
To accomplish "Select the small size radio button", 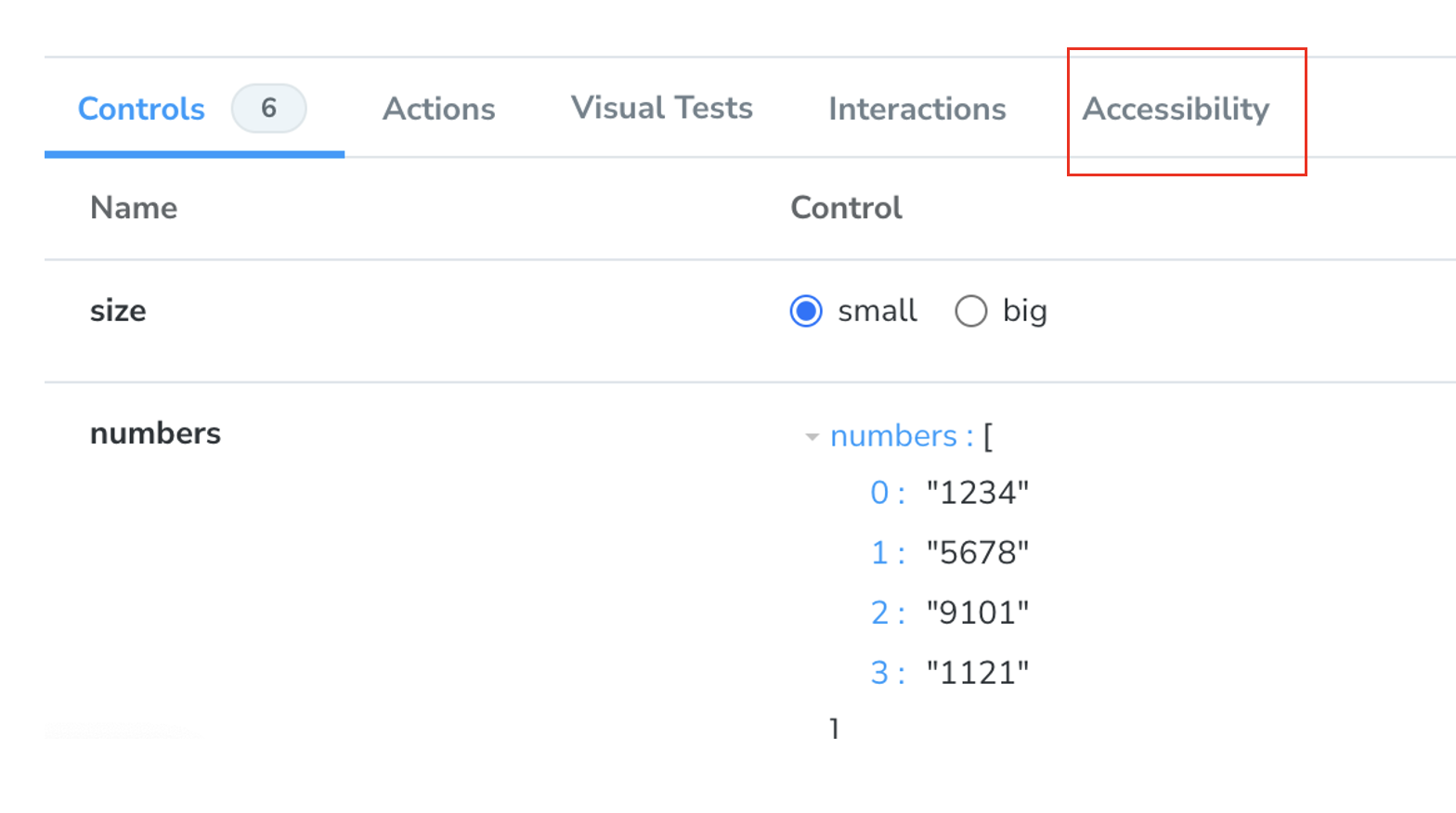I will coord(806,311).
